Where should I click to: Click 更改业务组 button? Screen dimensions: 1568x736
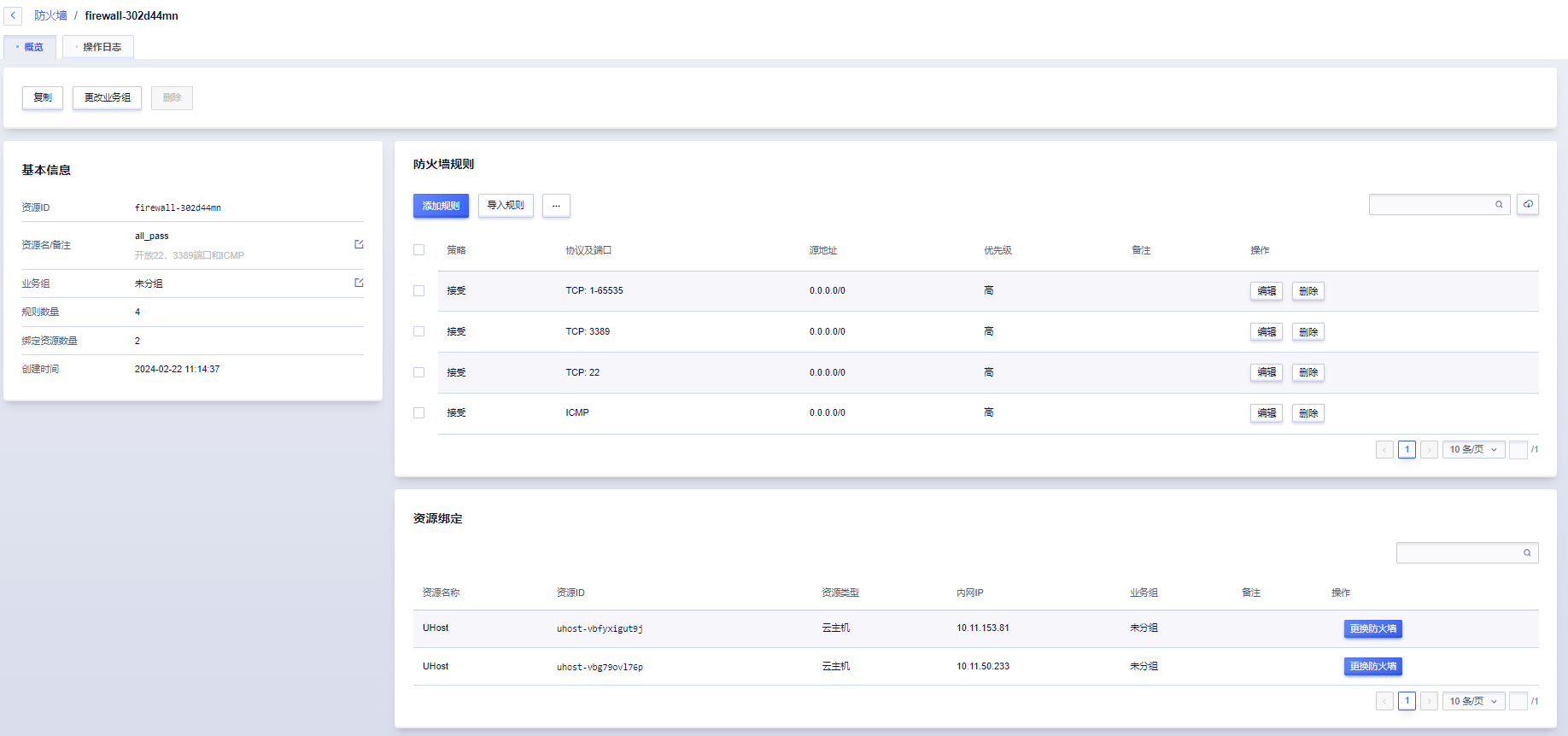pyautogui.click(x=107, y=98)
